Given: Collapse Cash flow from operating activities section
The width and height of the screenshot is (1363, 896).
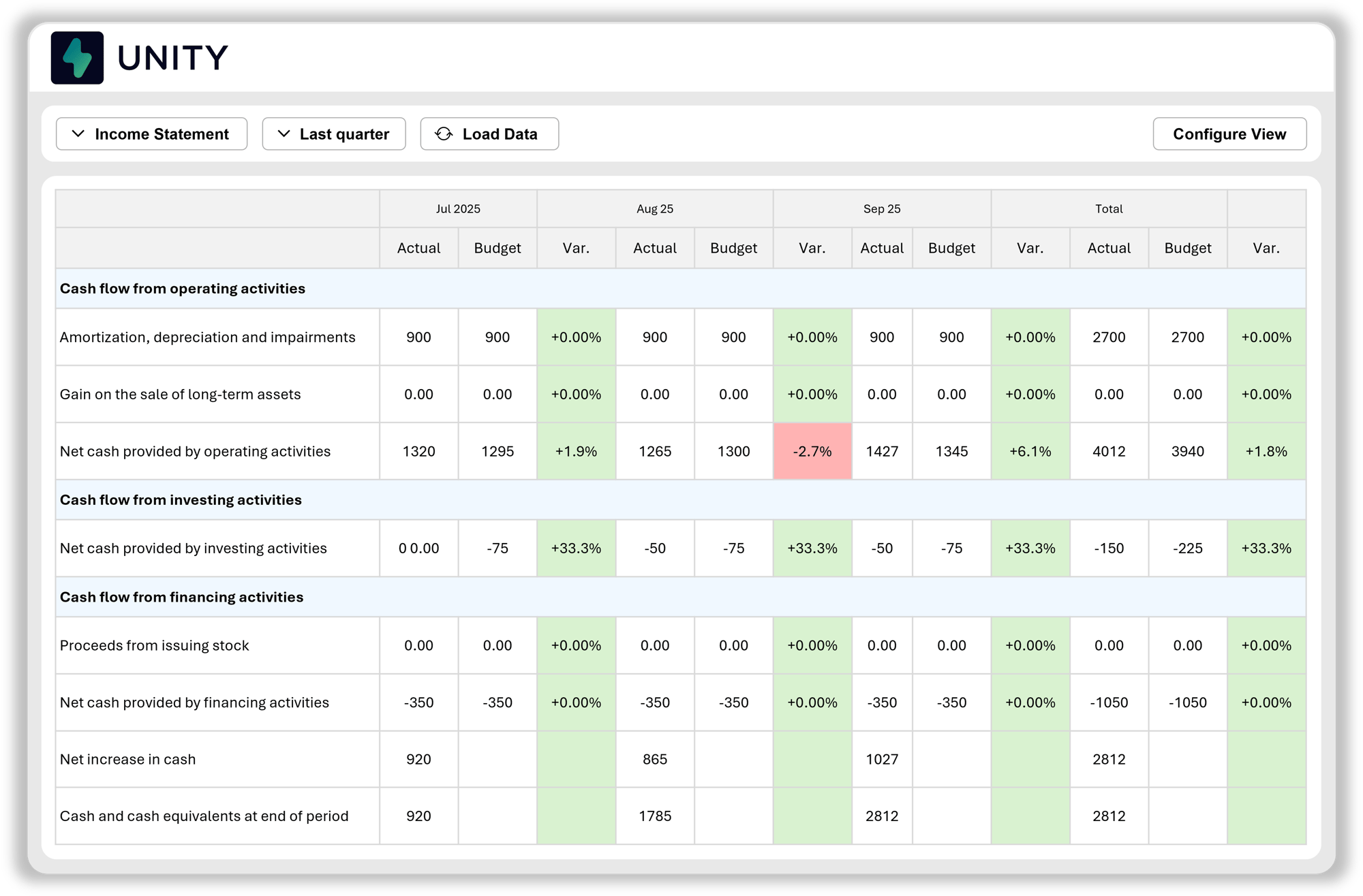Looking at the screenshot, I should [183, 289].
